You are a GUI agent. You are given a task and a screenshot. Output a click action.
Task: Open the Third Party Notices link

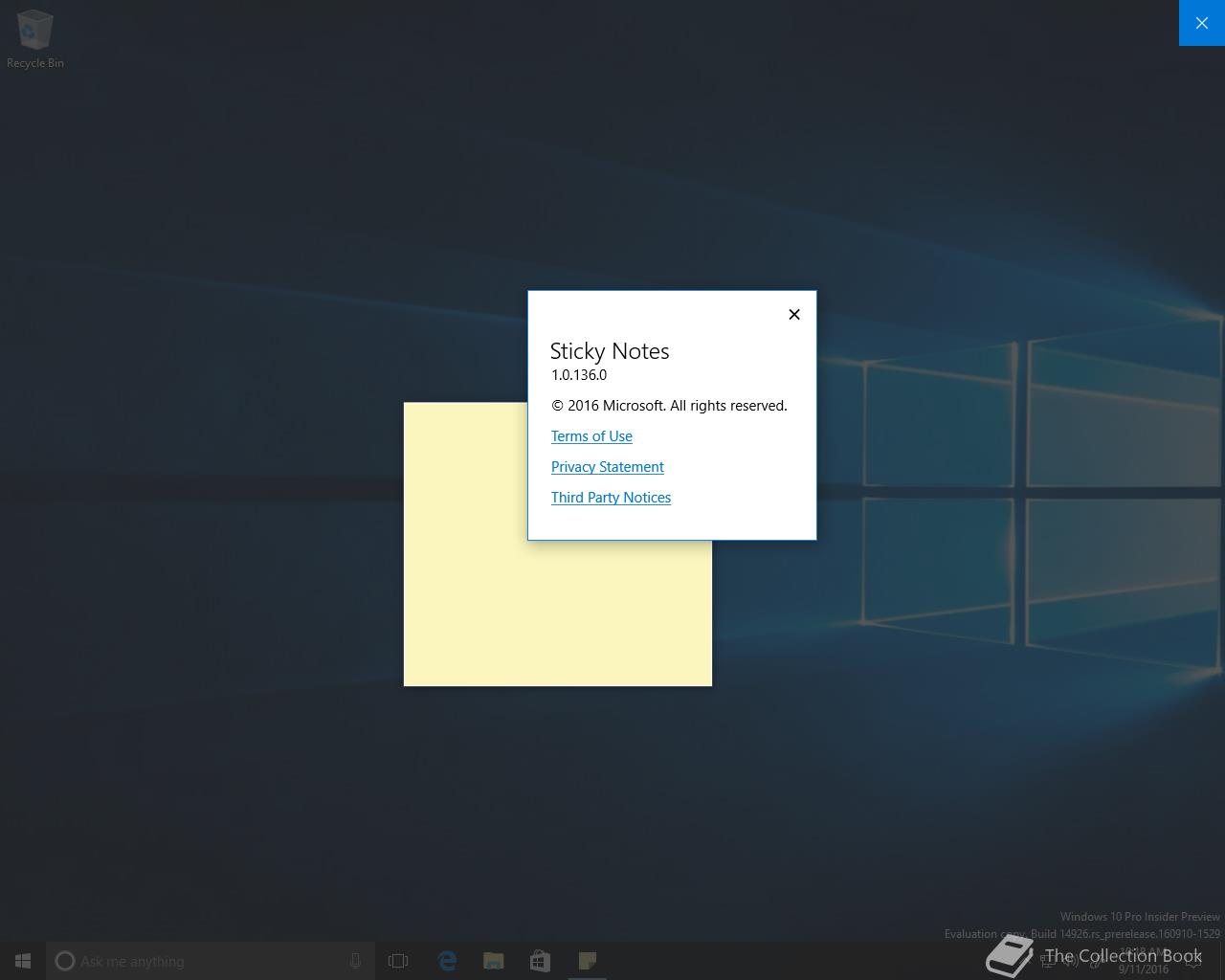coord(611,498)
